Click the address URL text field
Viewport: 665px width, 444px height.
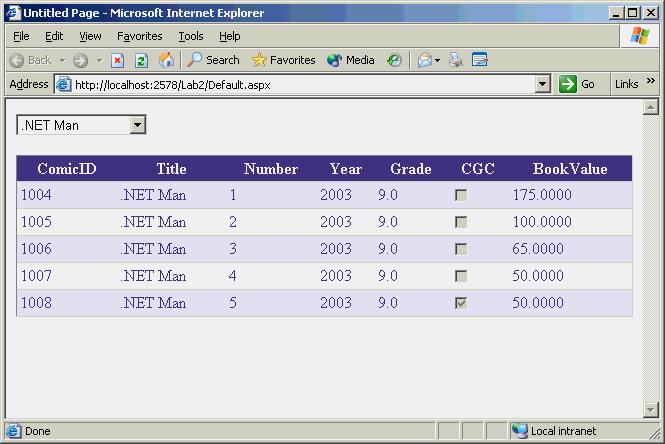click(303, 84)
